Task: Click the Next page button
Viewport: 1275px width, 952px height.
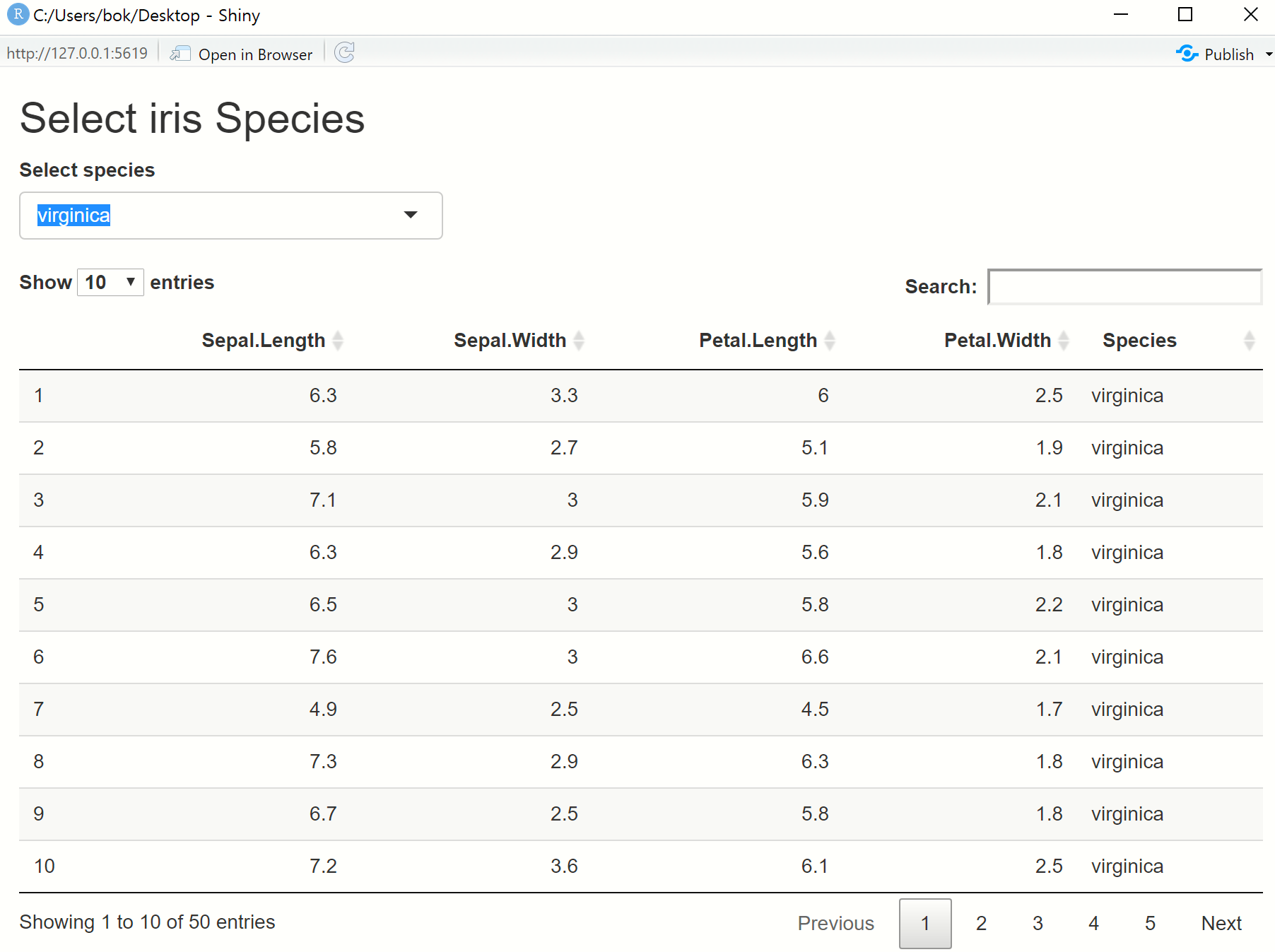Action: pos(1221,923)
